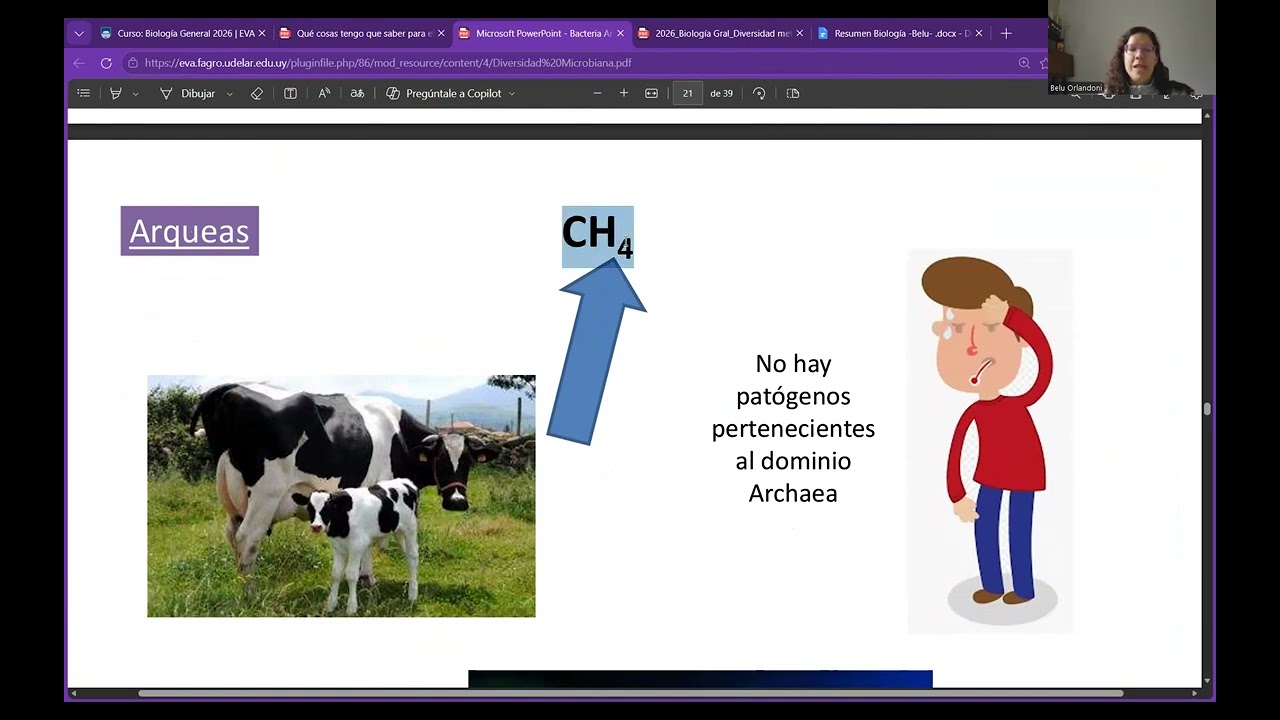
Task: Click the page number field showing 21
Action: (688, 93)
